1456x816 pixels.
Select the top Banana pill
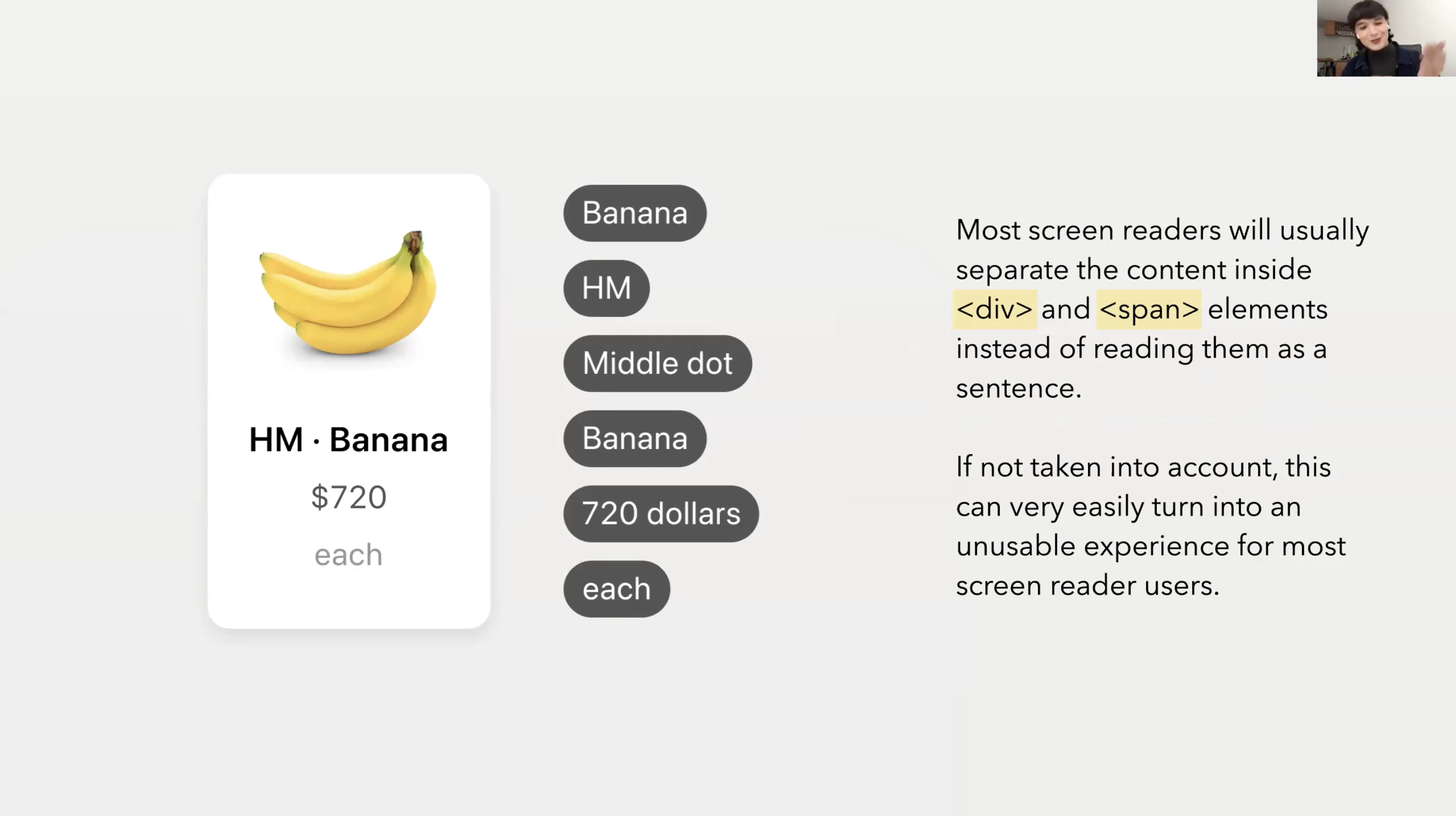(635, 213)
